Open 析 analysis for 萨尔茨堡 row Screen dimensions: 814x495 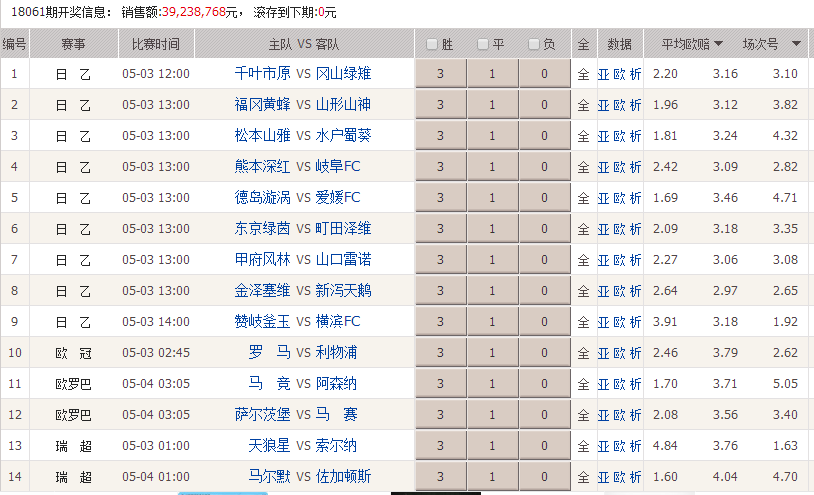click(x=635, y=415)
